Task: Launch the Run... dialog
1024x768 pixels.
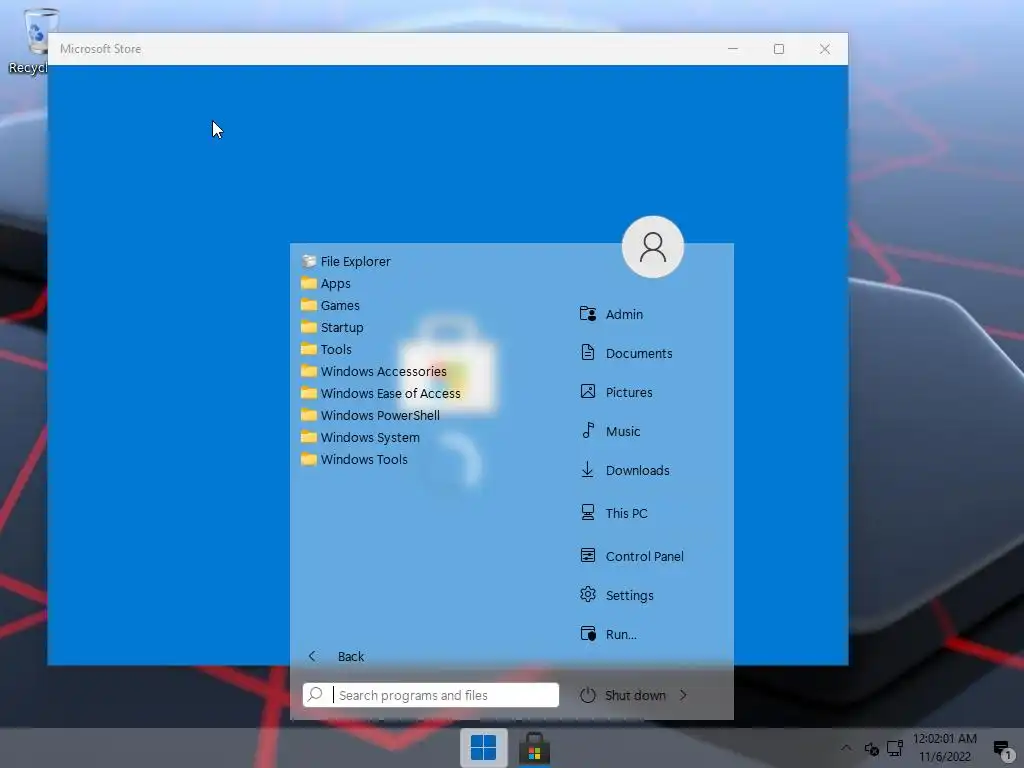Action: [607, 634]
